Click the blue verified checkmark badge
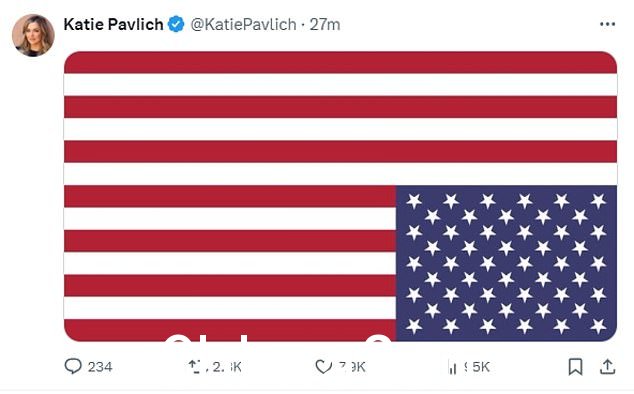This screenshot has height=394, width=634. 176,24
